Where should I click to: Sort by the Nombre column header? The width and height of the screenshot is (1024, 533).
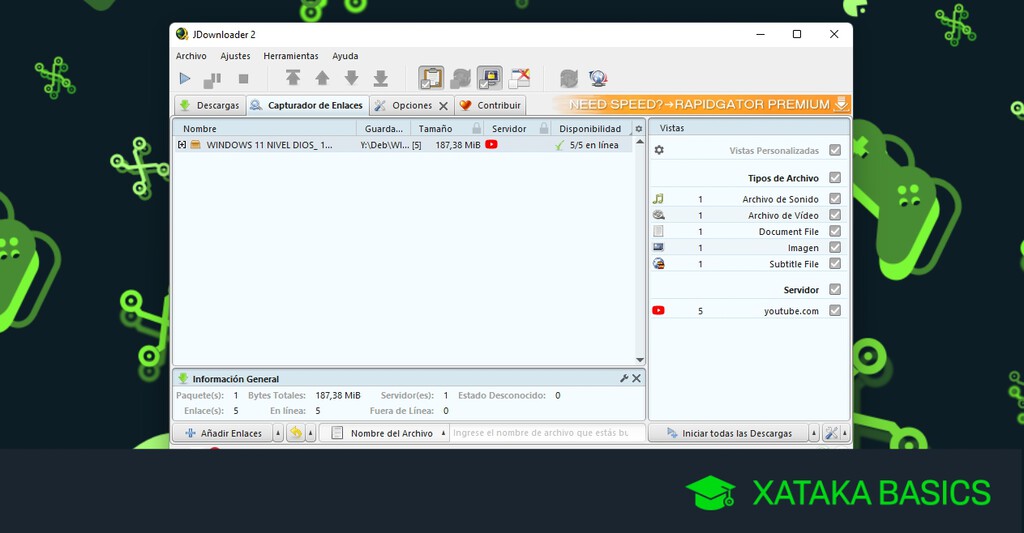(x=264, y=129)
